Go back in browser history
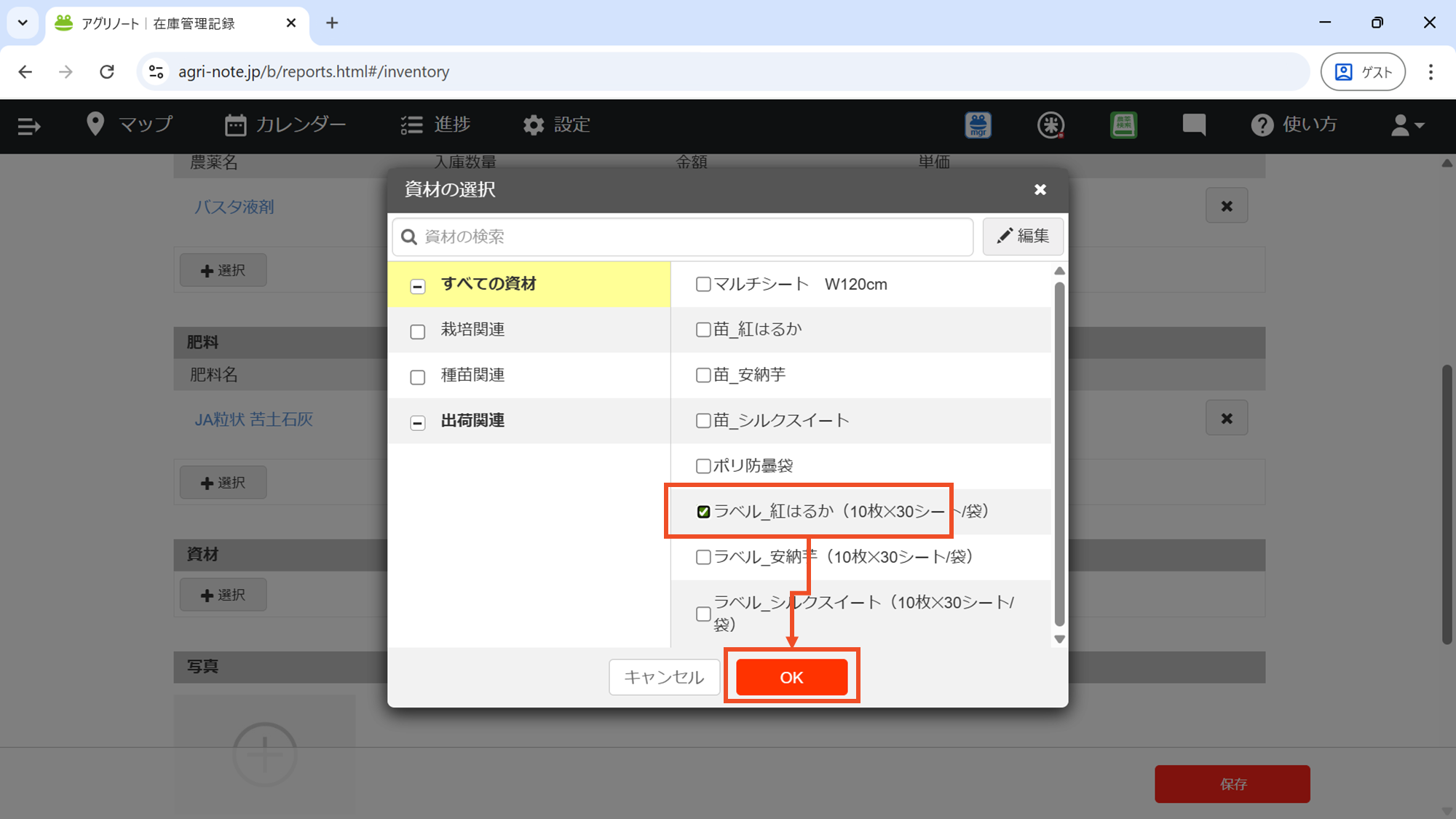The width and height of the screenshot is (1456, 819). 25,71
